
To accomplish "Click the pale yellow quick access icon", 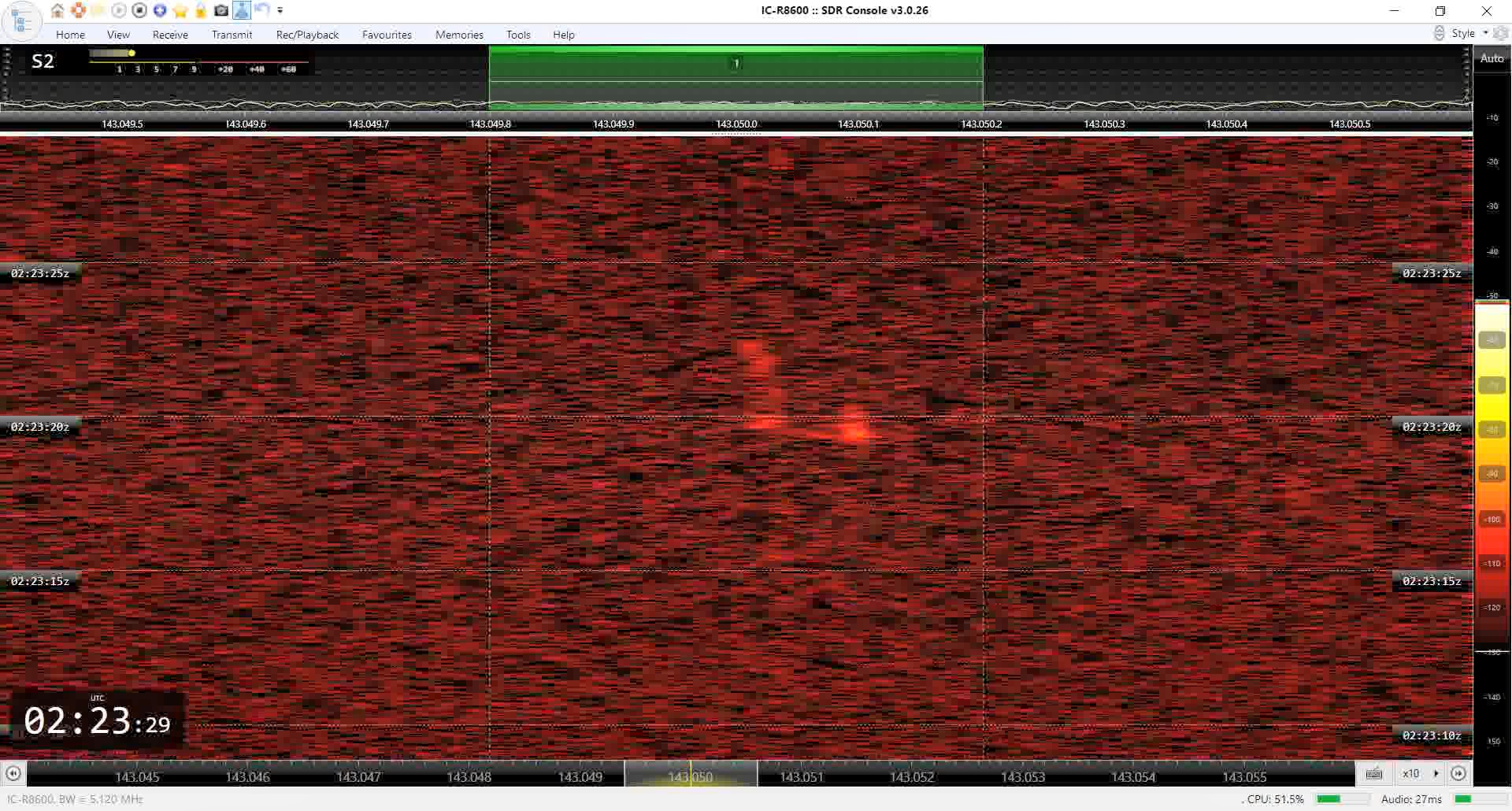I will click(x=98, y=10).
